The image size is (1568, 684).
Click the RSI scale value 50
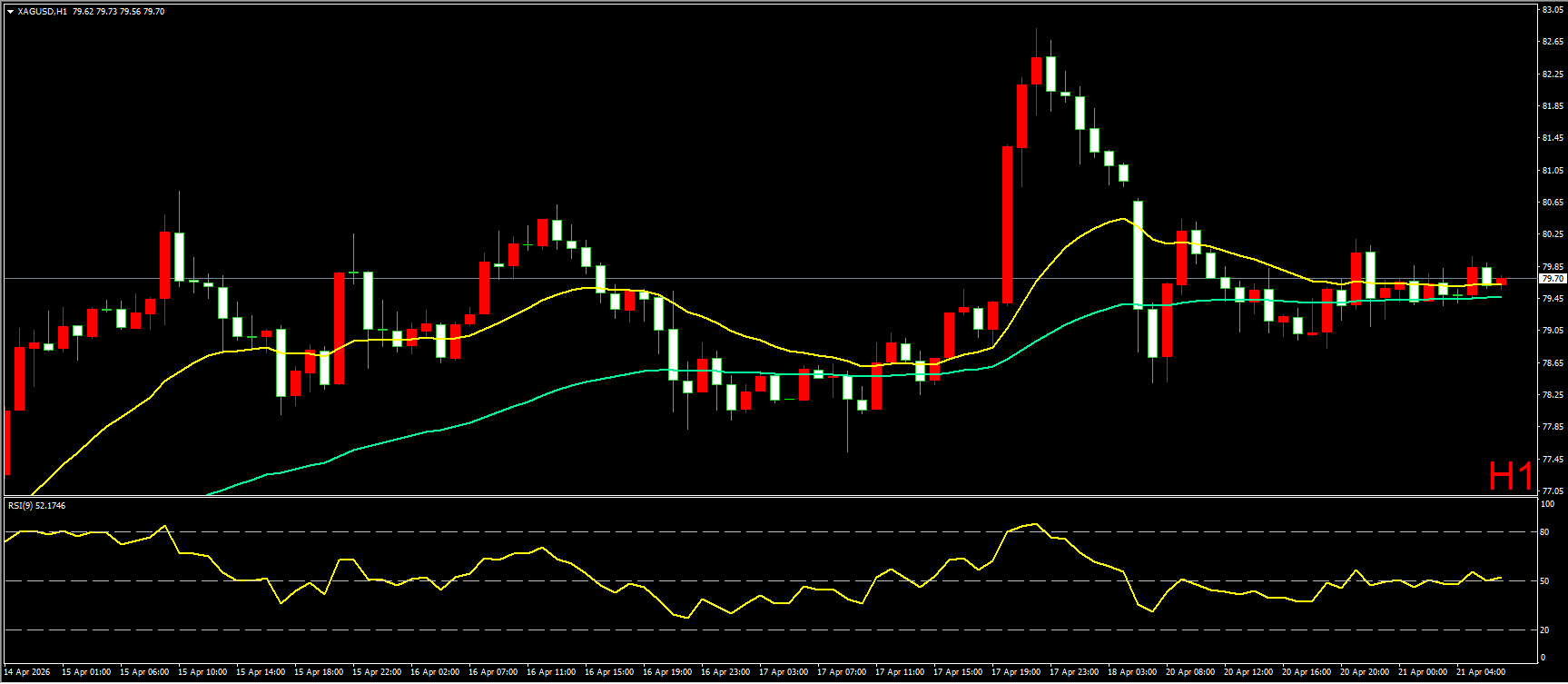(x=1544, y=581)
